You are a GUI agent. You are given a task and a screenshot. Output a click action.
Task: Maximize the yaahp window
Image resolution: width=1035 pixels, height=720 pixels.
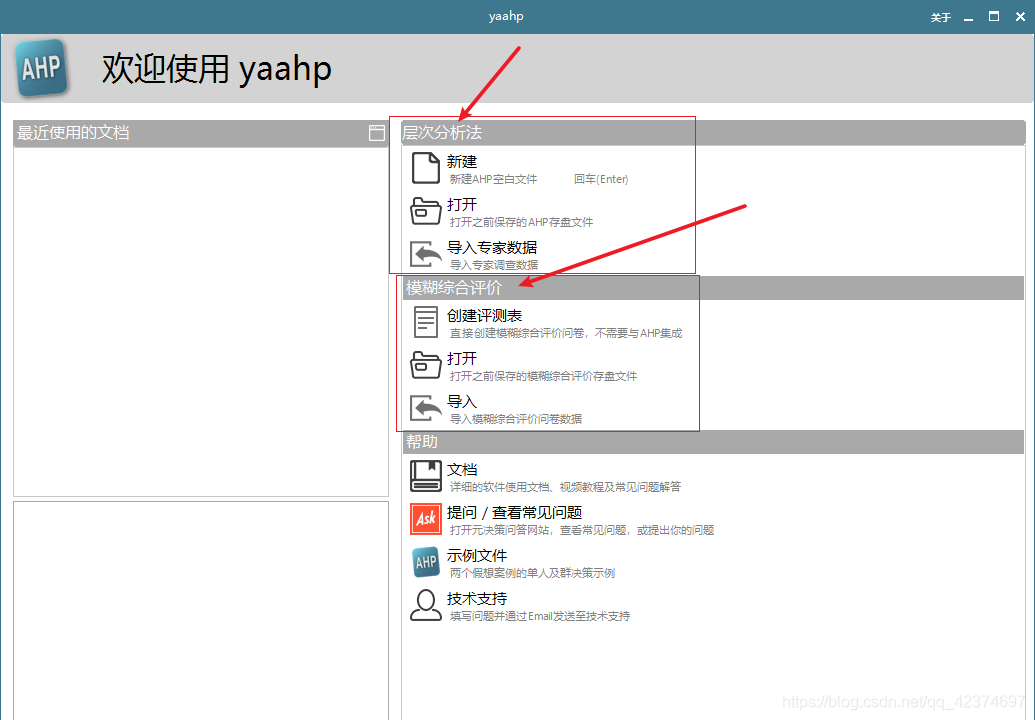pos(993,16)
